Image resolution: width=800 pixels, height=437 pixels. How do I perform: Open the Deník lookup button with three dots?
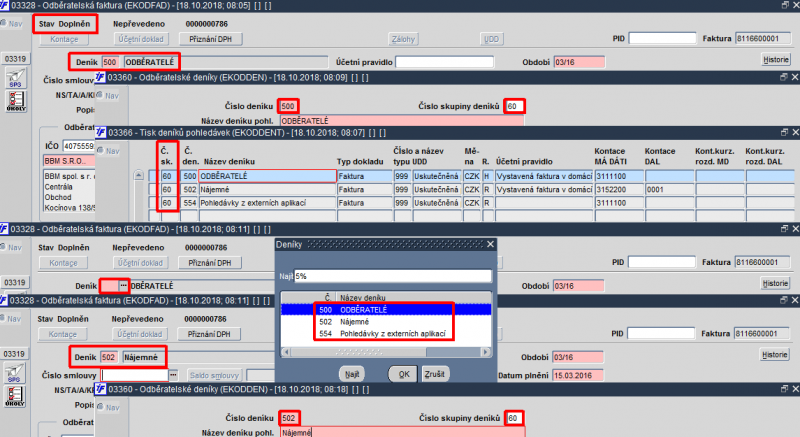123,286
